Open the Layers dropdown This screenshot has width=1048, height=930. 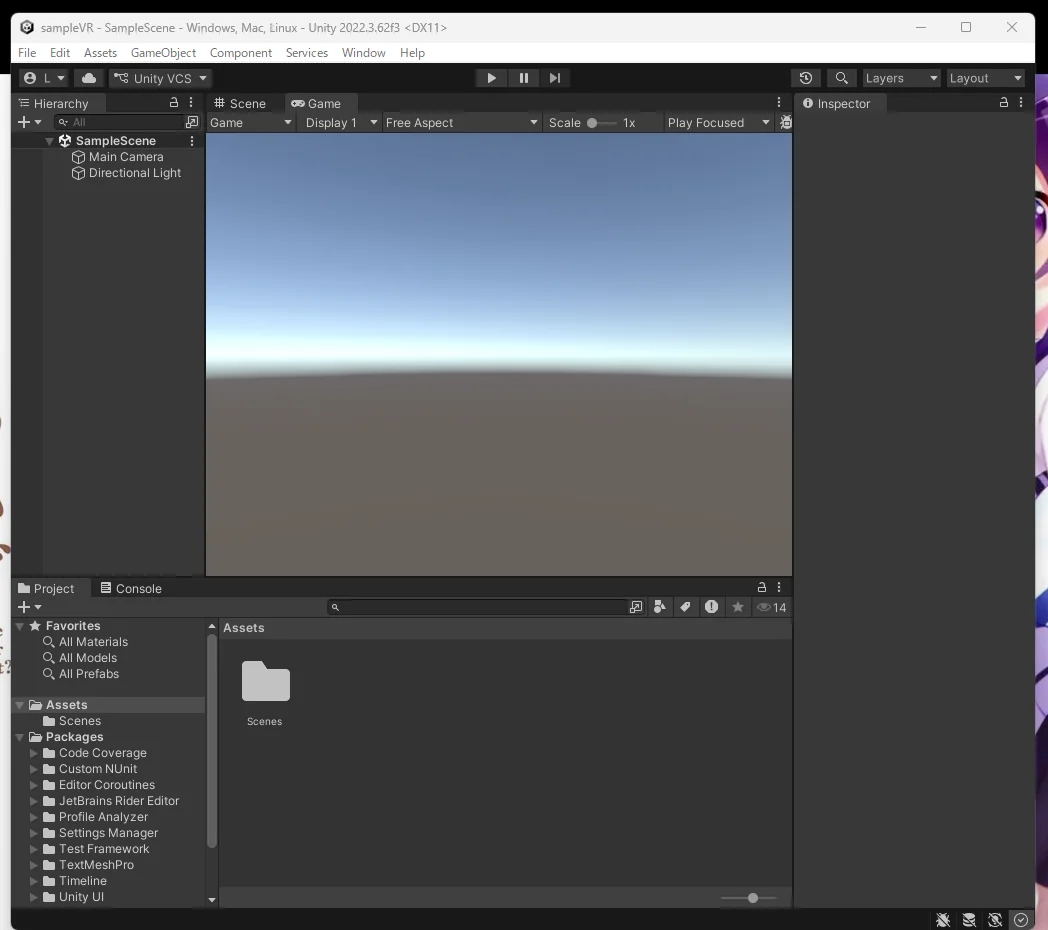pyautogui.click(x=901, y=78)
